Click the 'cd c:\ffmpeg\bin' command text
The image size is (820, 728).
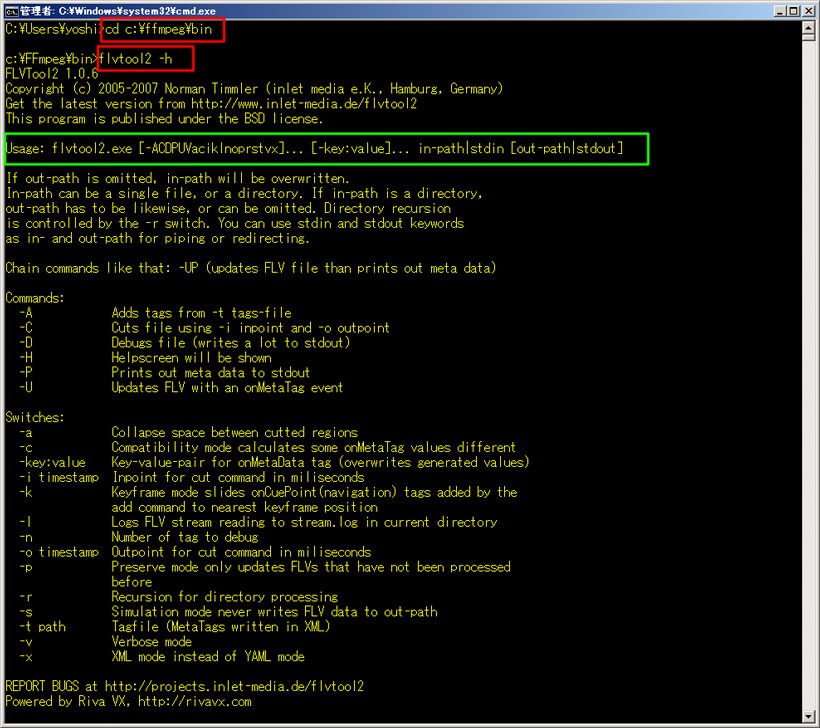click(158, 29)
